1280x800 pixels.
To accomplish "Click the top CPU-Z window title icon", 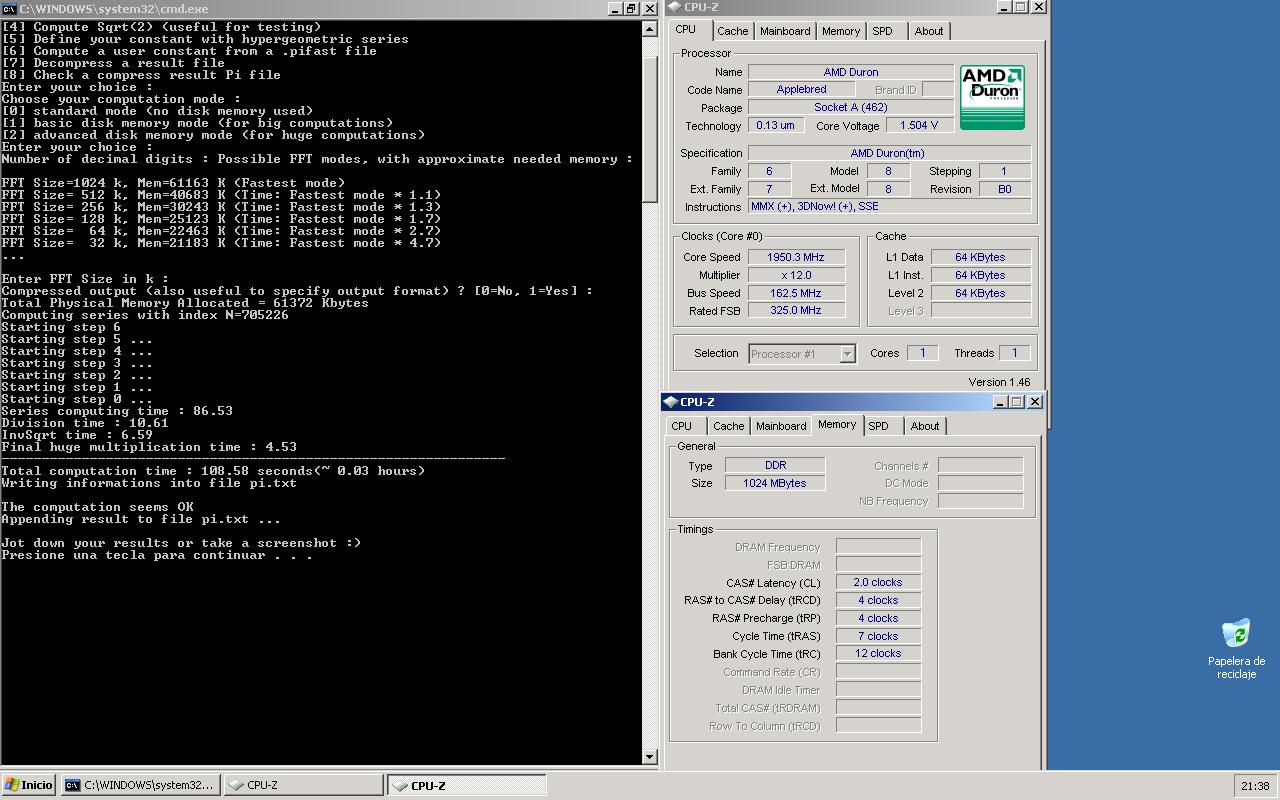I will pyautogui.click(x=673, y=7).
